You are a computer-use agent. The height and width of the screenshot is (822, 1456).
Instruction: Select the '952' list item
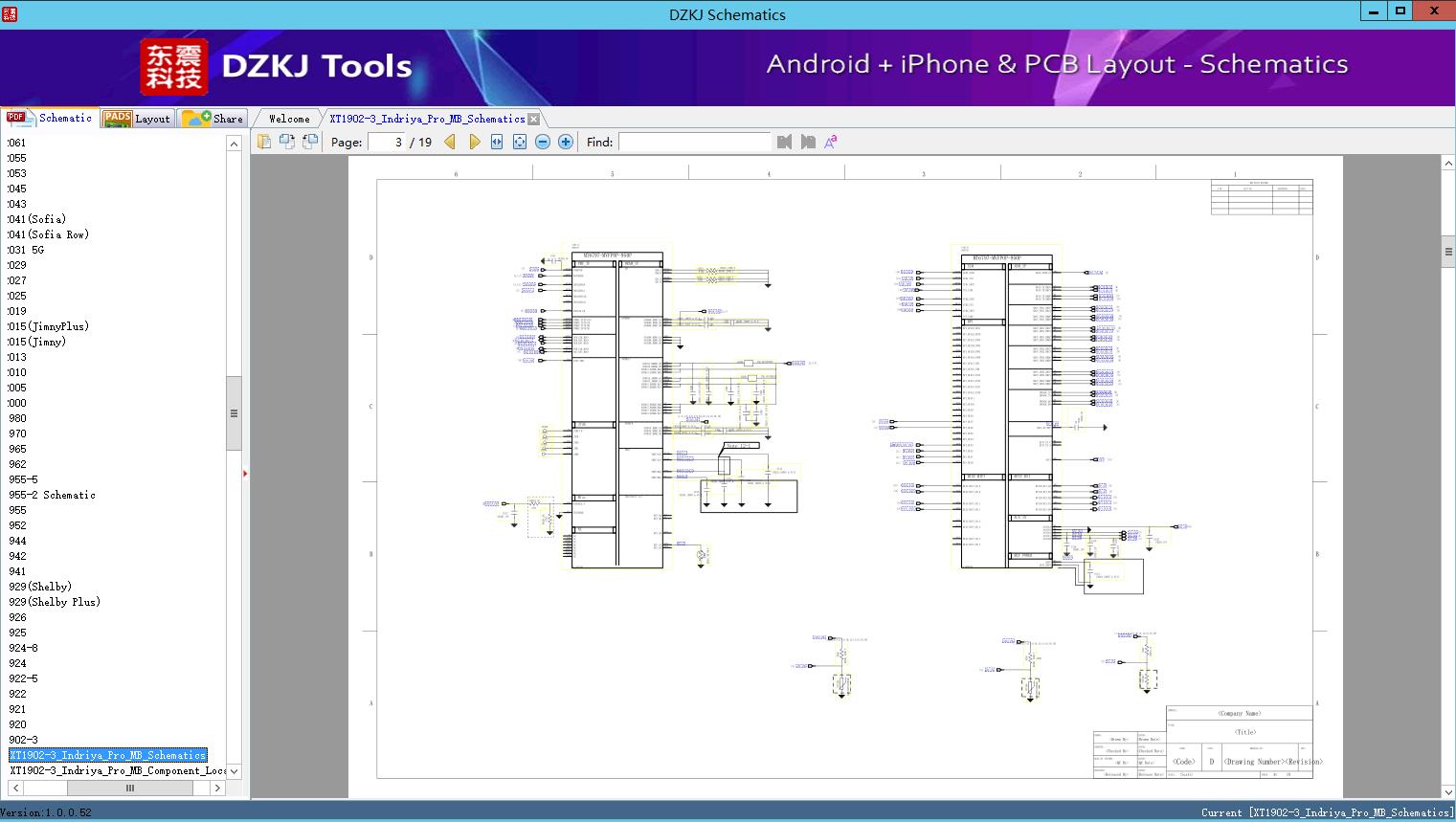click(x=17, y=525)
